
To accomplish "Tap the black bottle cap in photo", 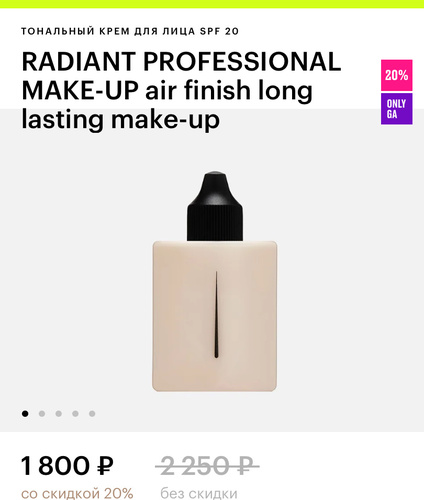I will click(x=215, y=206).
